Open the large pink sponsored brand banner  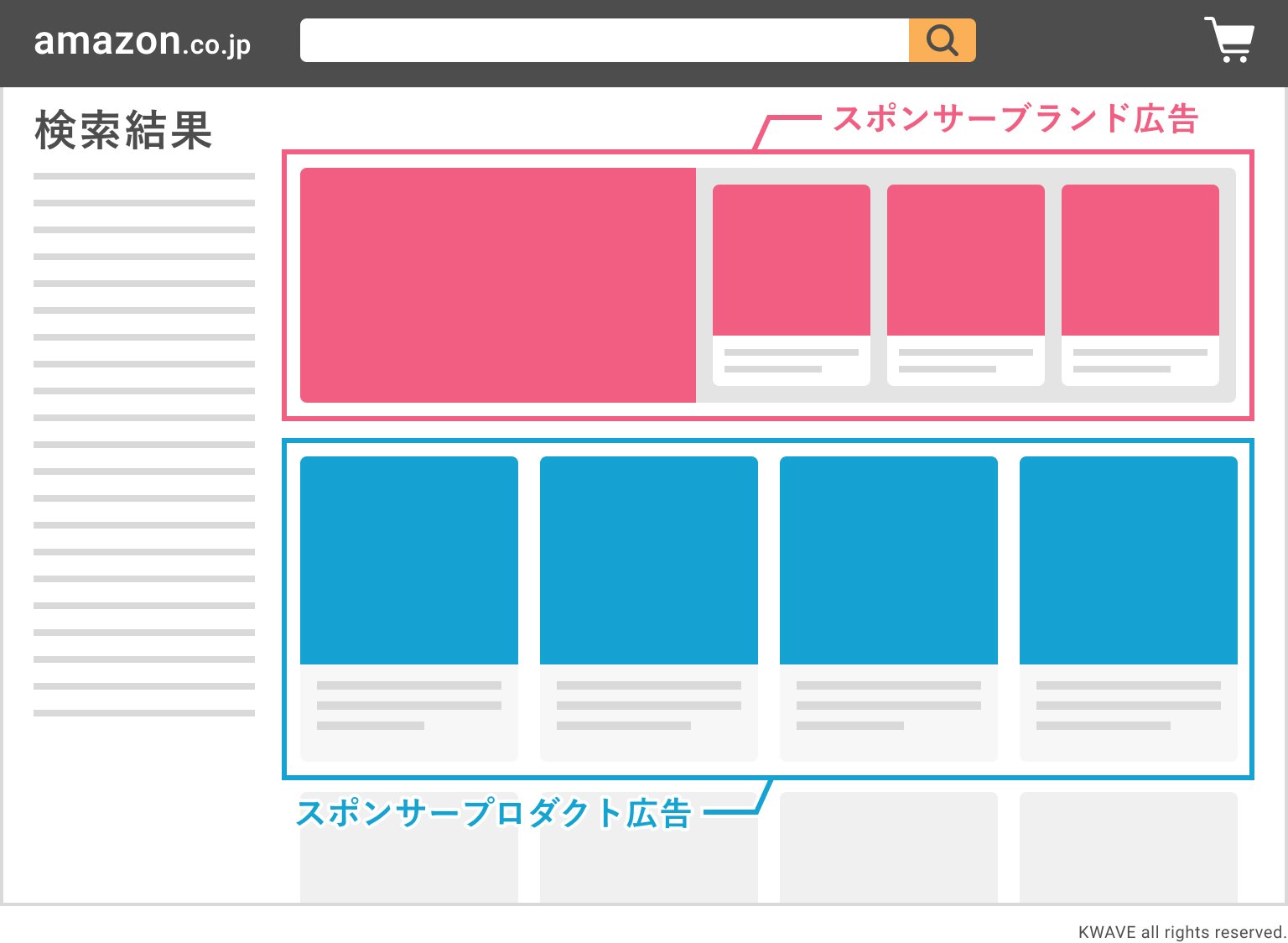click(498, 285)
